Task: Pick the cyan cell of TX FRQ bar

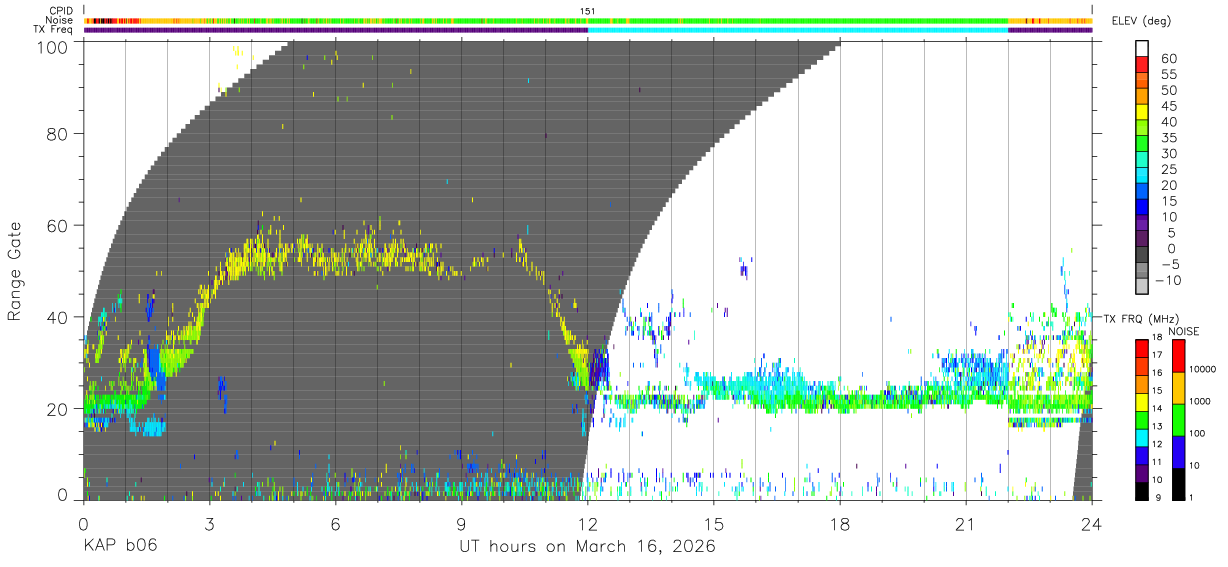Action: [x=1142, y=437]
